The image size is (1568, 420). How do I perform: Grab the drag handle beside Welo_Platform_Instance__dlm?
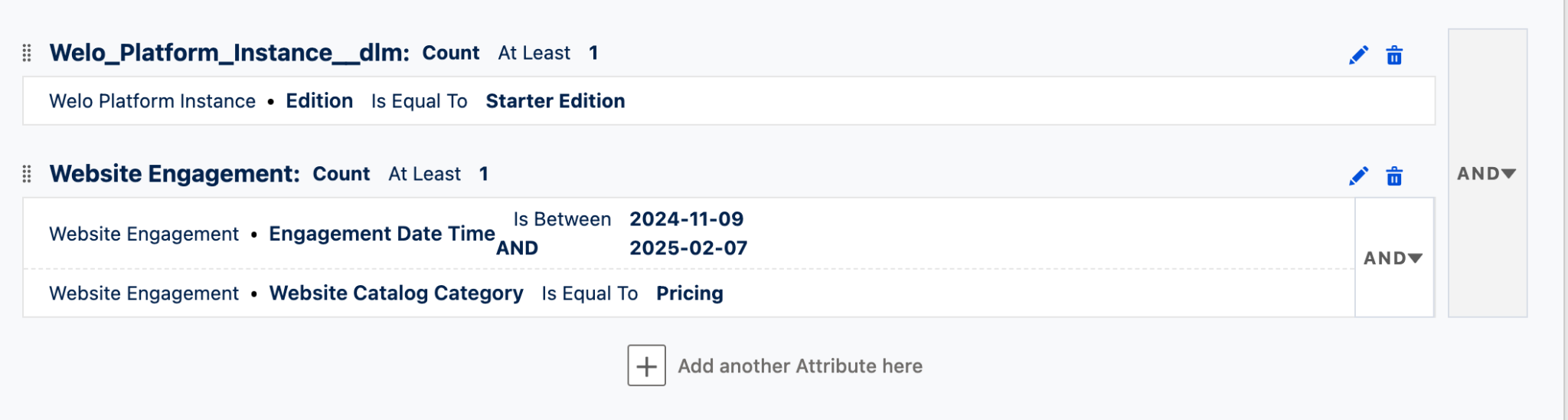(x=27, y=53)
